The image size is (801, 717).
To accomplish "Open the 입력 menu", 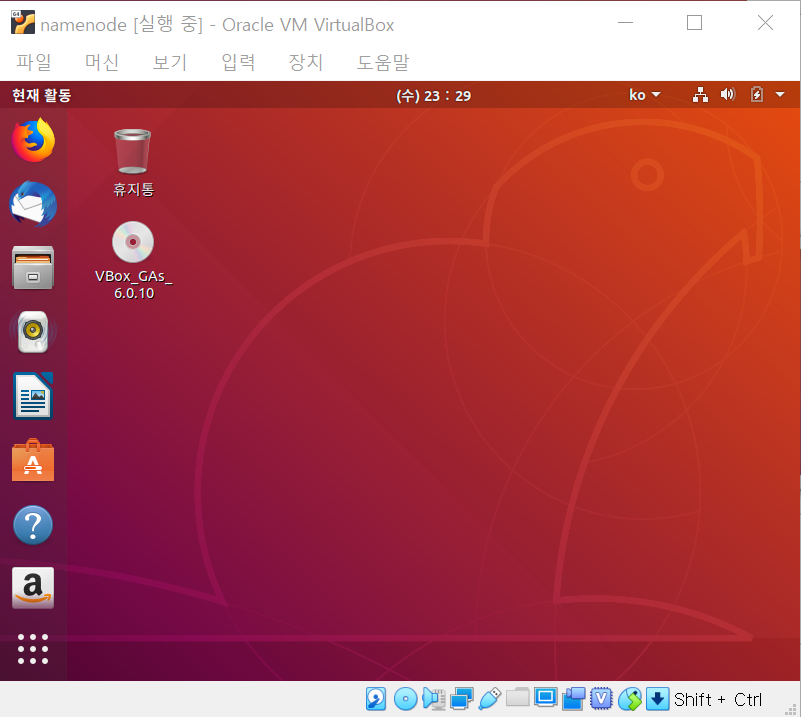I will click(x=238, y=62).
